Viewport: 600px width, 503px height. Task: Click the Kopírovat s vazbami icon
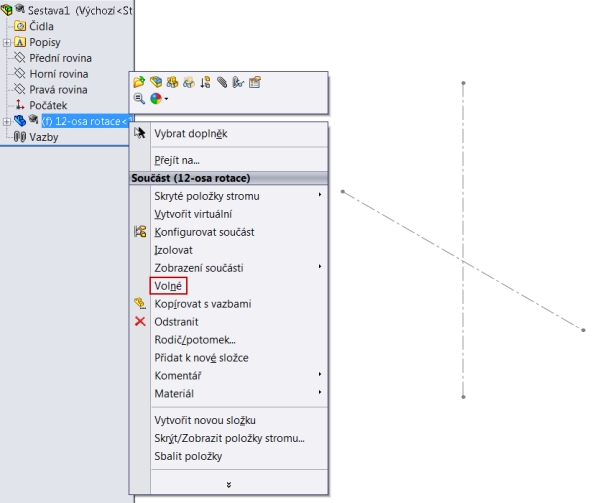[x=140, y=303]
